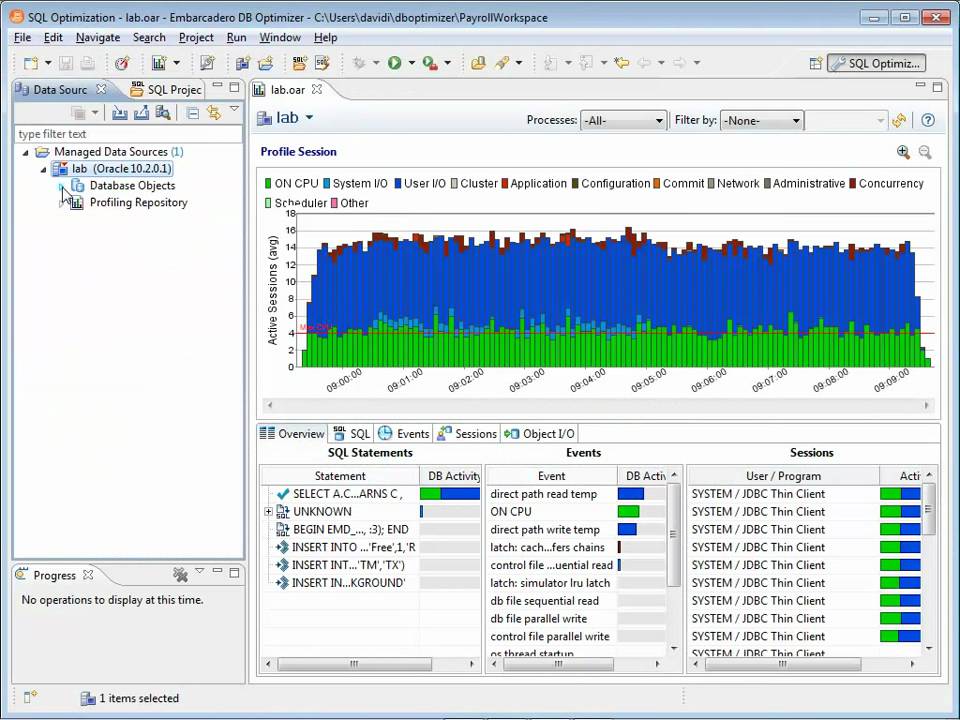Switch to the Sessions tab
This screenshot has height=720, width=960.
pyautogui.click(x=467, y=434)
